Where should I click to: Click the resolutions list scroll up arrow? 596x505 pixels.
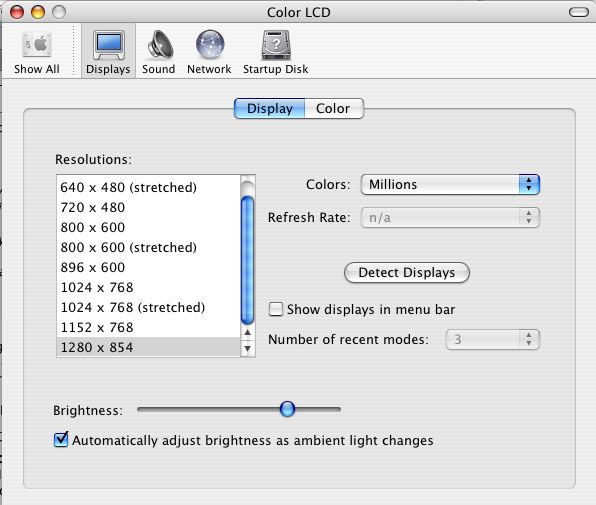[247, 332]
